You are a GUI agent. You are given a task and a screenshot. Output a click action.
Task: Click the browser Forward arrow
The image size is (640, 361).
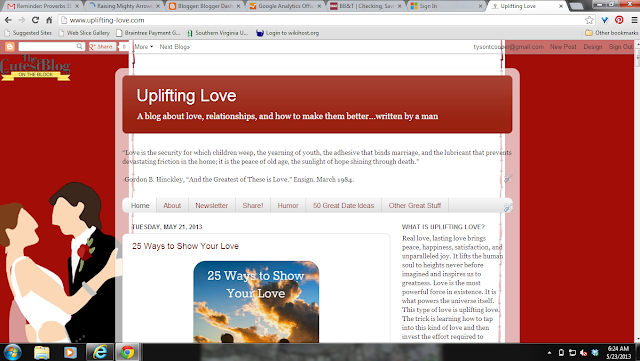point(22,20)
